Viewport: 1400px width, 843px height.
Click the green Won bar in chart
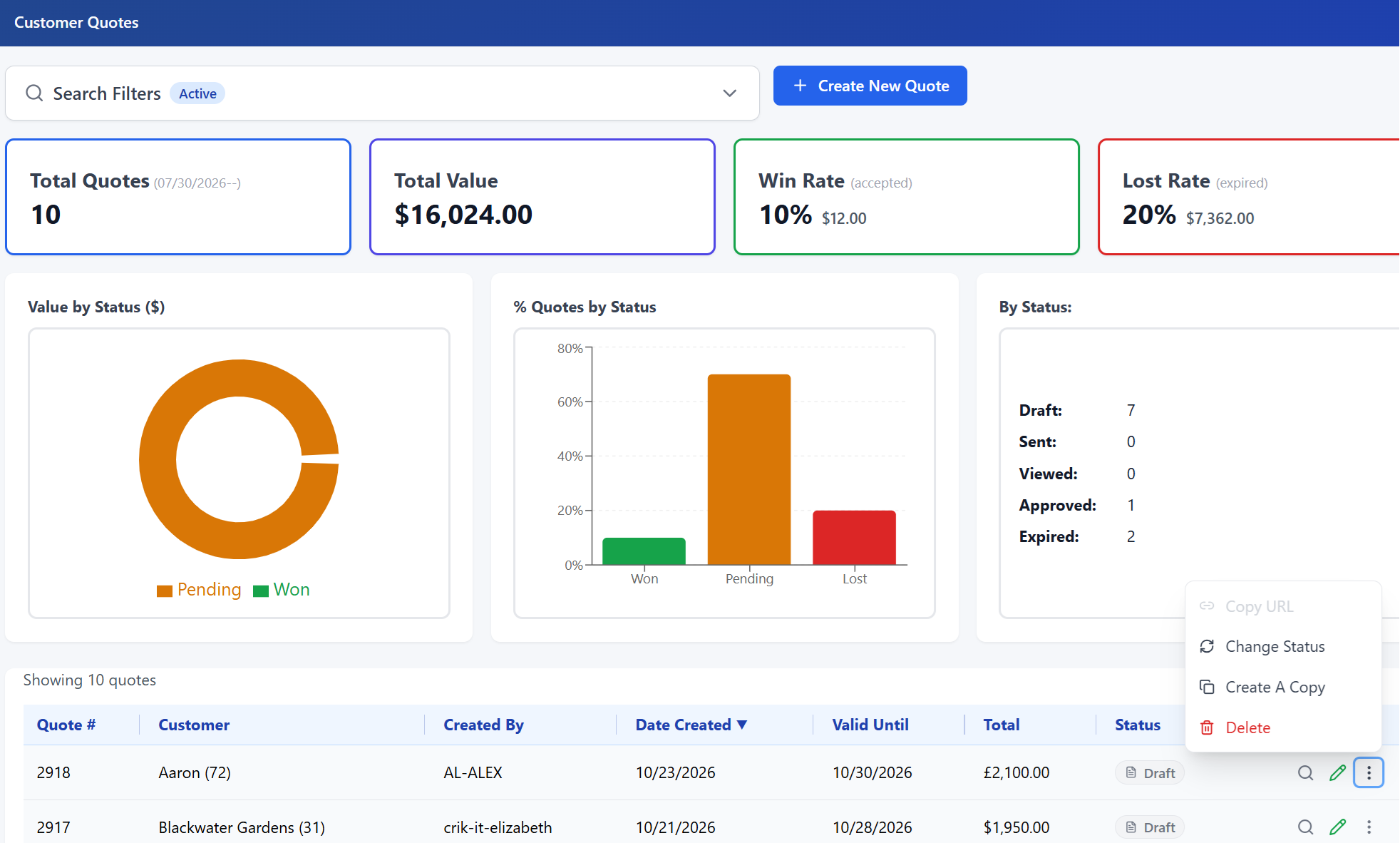click(644, 551)
